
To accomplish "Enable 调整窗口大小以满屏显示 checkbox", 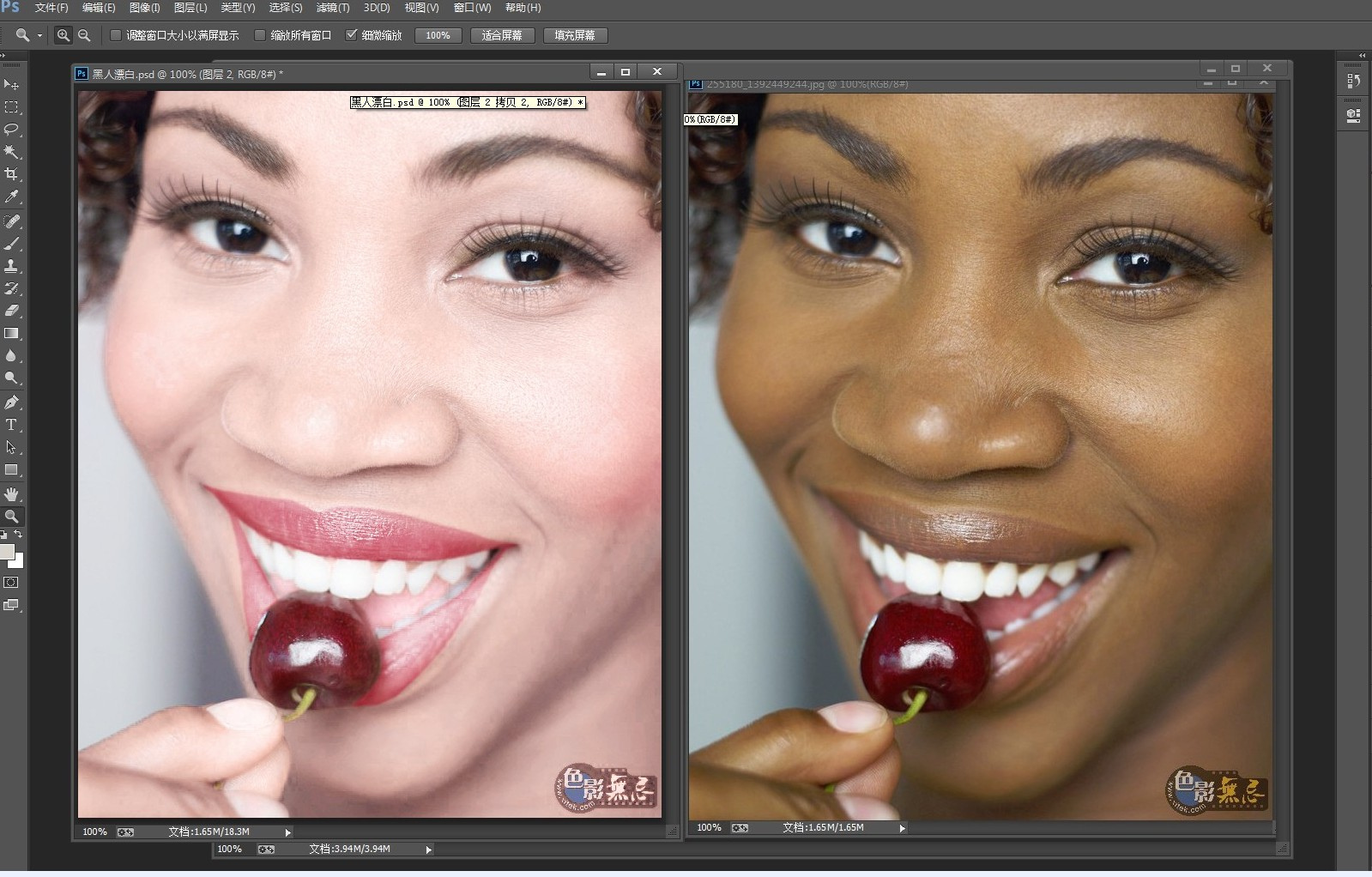I will click(x=116, y=35).
